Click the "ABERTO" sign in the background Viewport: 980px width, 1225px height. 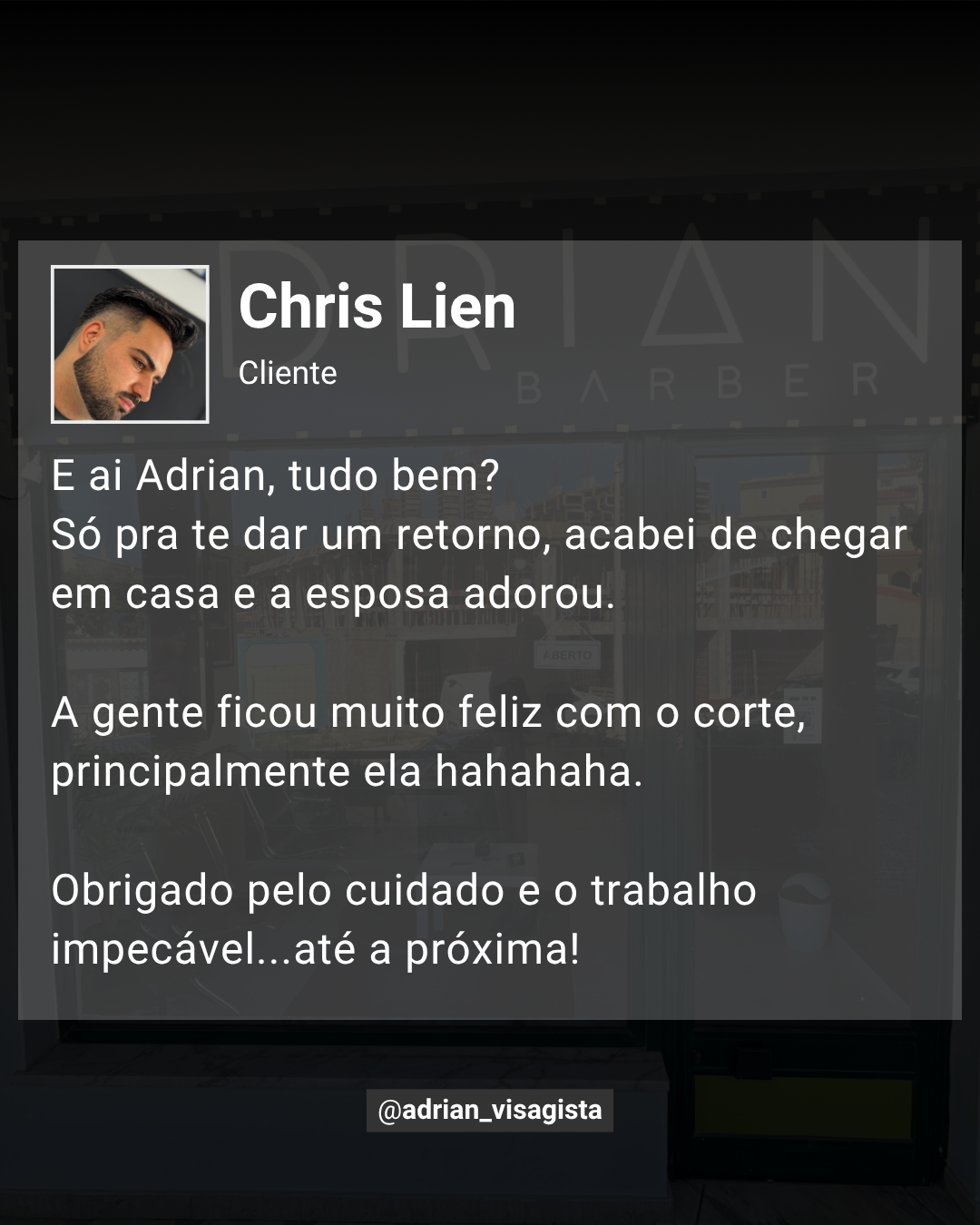567,655
